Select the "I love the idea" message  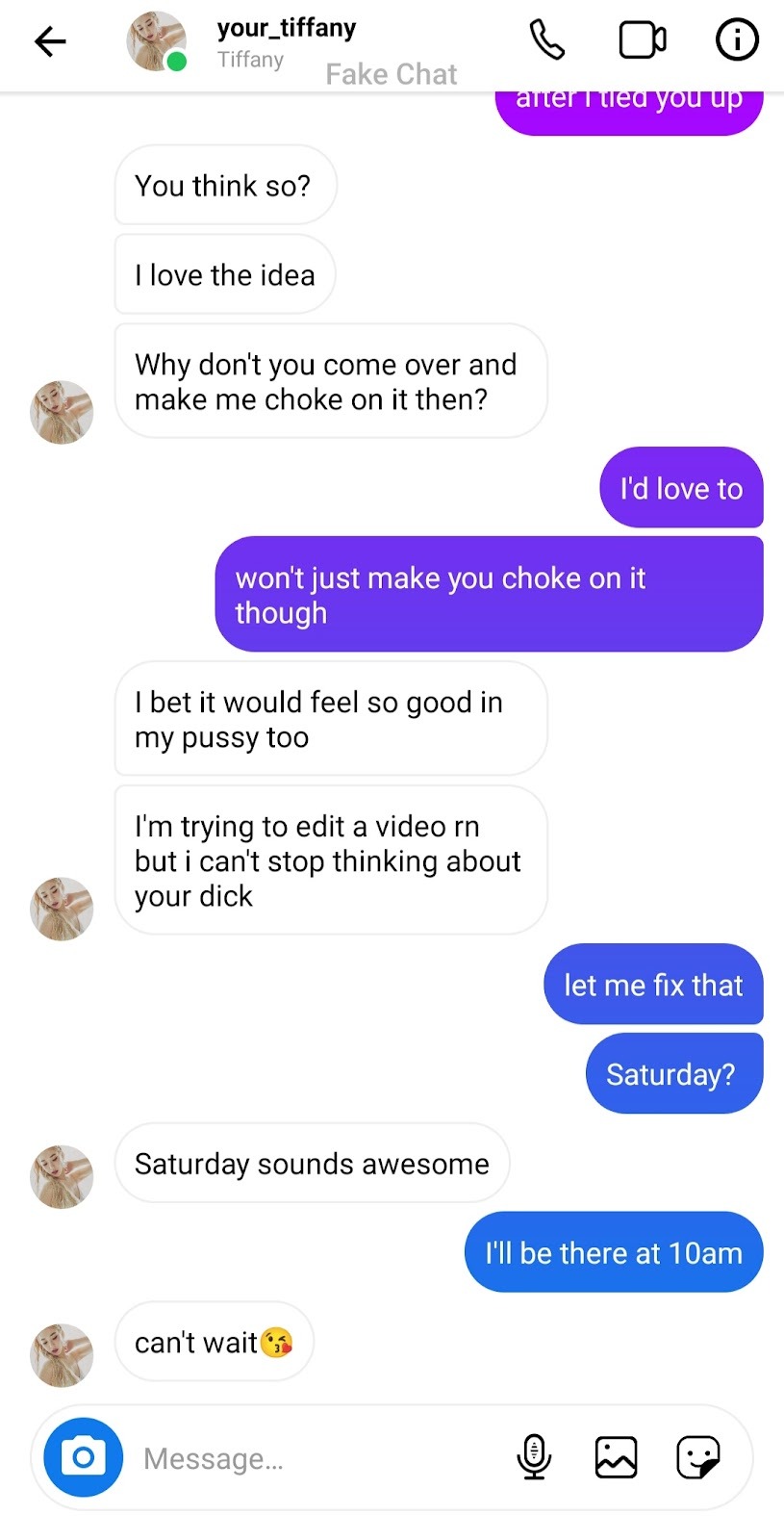pyautogui.click(x=225, y=274)
